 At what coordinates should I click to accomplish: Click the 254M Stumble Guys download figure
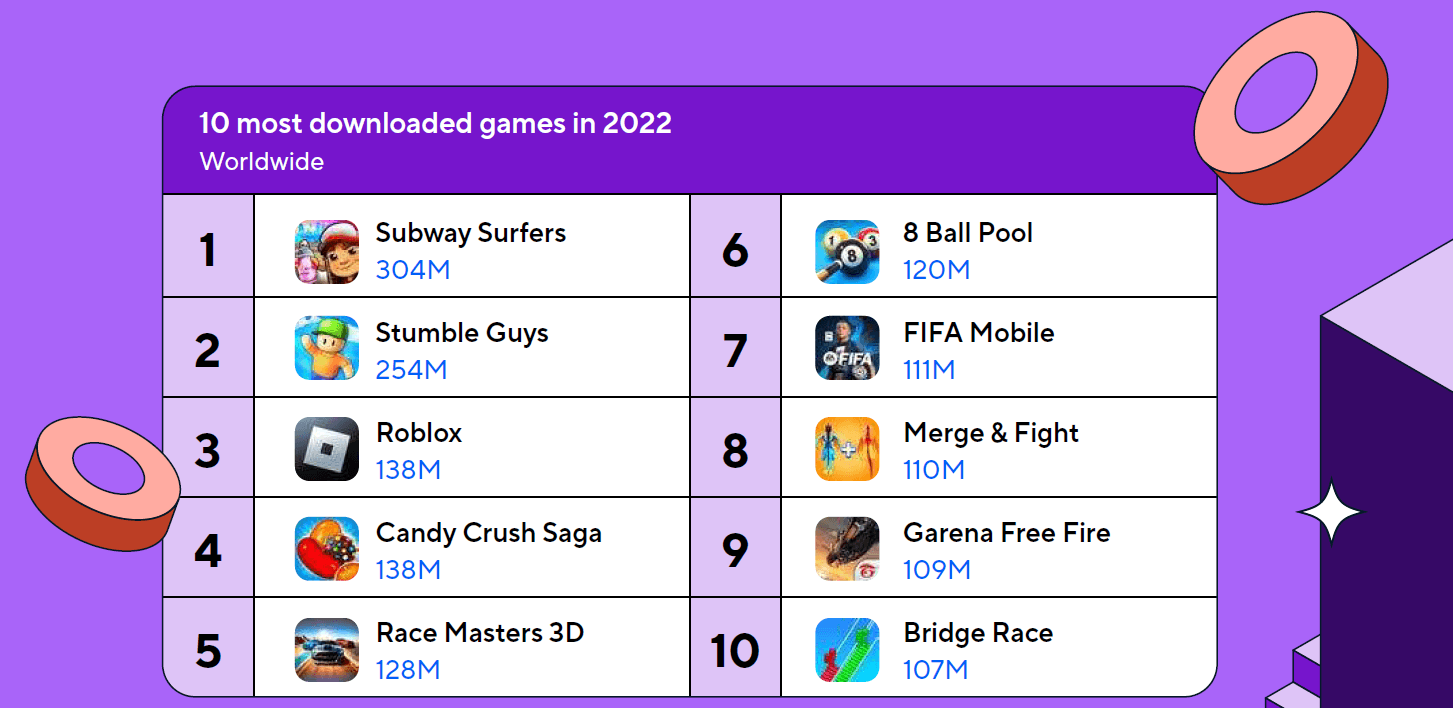click(411, 370)
